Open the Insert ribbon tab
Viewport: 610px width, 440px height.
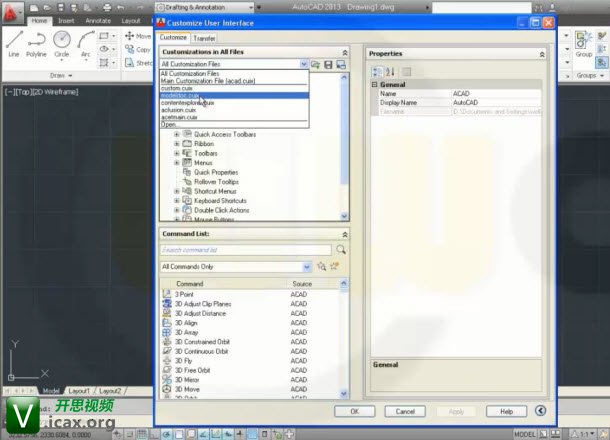tap(66, 21)
